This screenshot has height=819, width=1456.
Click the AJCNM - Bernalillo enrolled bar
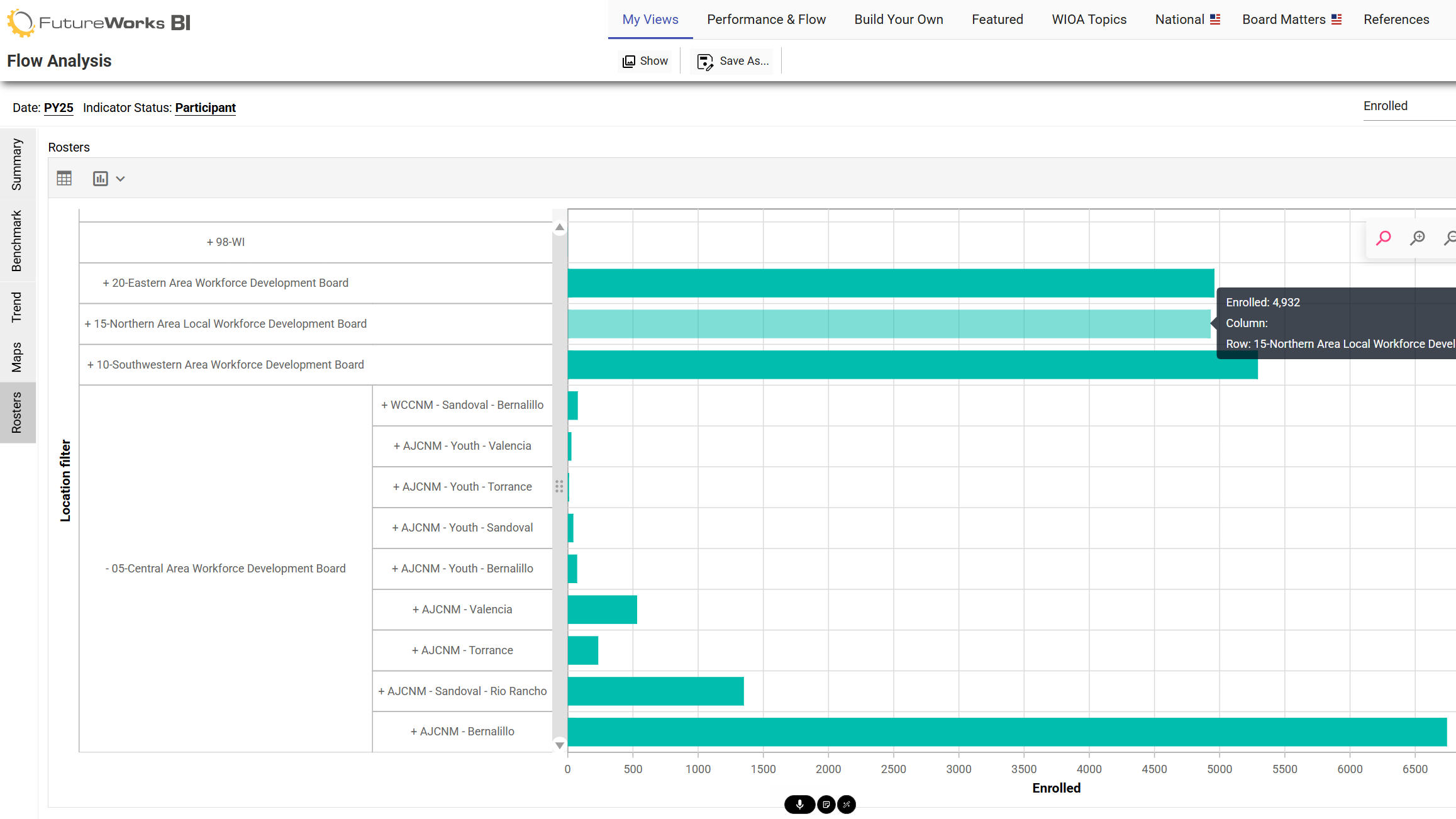coord(1007,732)
